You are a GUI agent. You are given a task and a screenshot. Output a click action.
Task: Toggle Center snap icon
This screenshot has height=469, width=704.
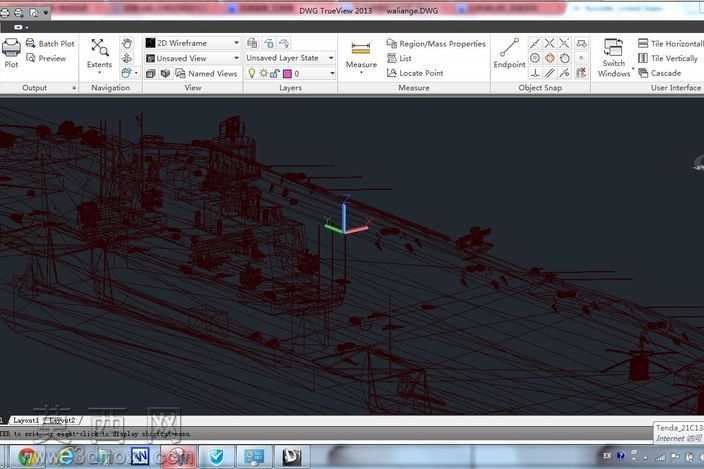pos(534,58)
